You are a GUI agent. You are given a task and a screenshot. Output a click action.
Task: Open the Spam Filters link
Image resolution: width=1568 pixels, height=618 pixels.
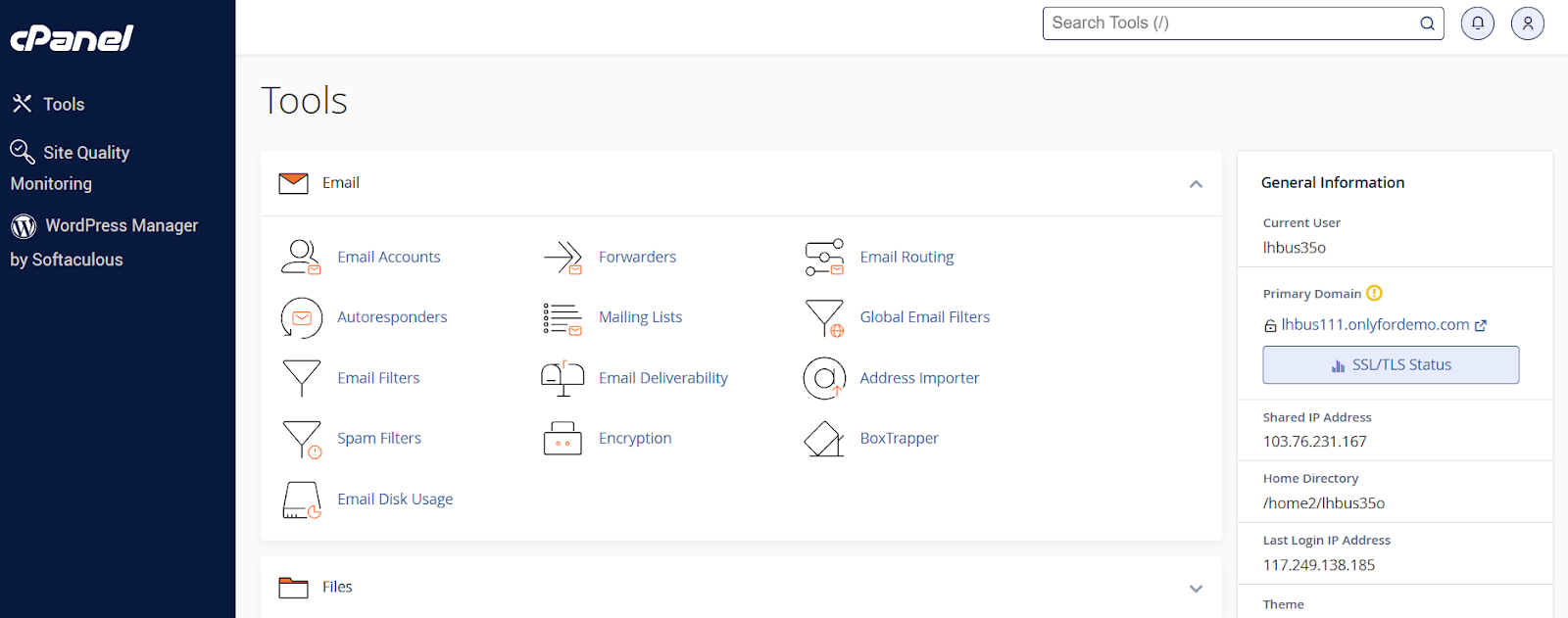(x=379, y=439)
